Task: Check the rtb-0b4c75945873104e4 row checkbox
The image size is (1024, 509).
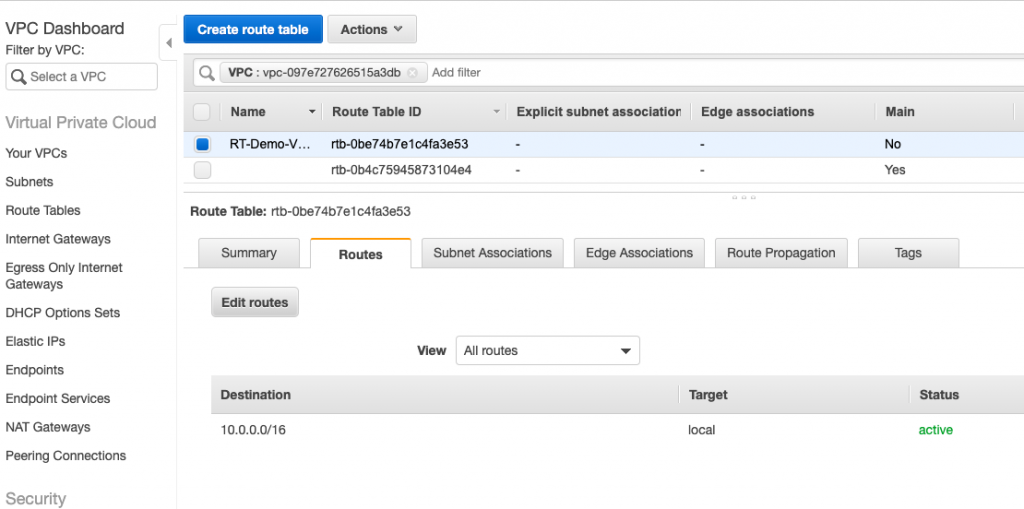Action: pos(202,171)
